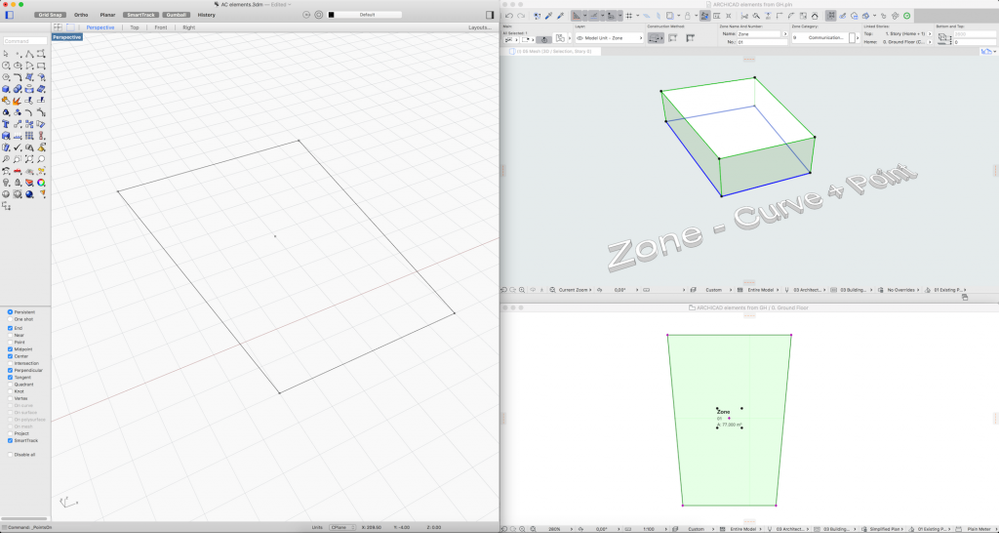
Task: Click the zone category white color swatch
Action: [x=852, y=38]
